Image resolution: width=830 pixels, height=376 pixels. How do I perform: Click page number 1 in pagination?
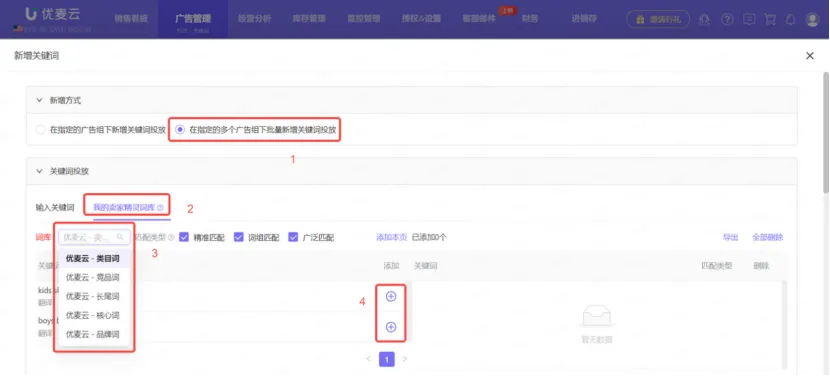387,360
